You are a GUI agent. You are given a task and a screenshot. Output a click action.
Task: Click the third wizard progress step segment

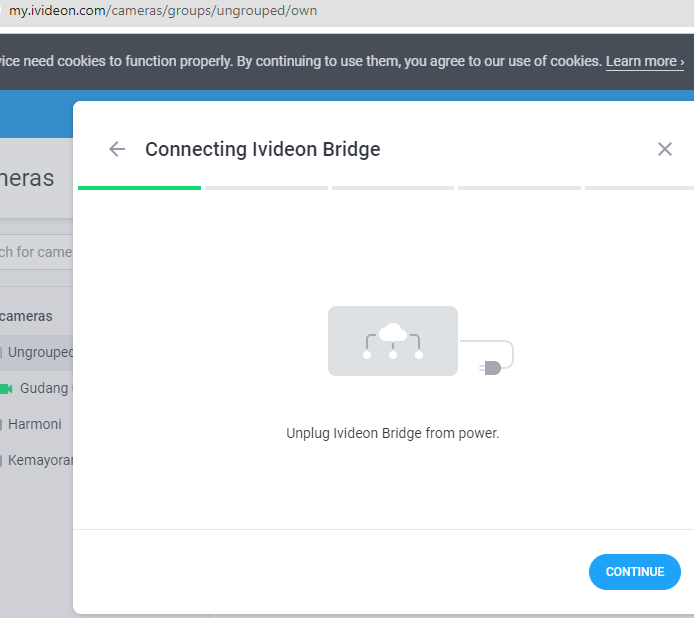[x=393, y=188]
